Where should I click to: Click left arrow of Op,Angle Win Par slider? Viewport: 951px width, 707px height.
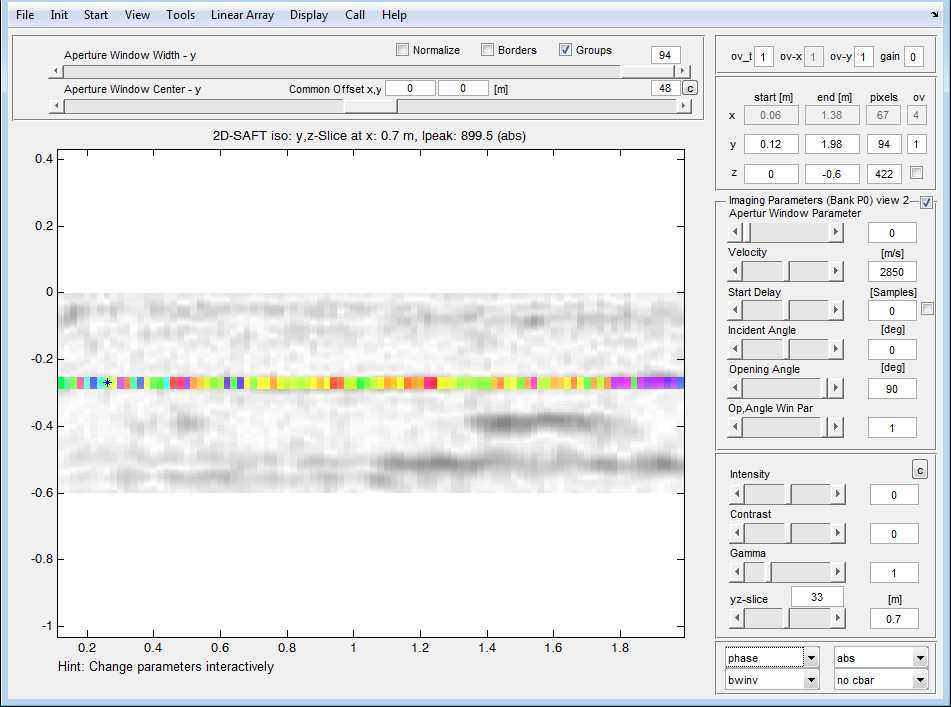tap(735, 427)
